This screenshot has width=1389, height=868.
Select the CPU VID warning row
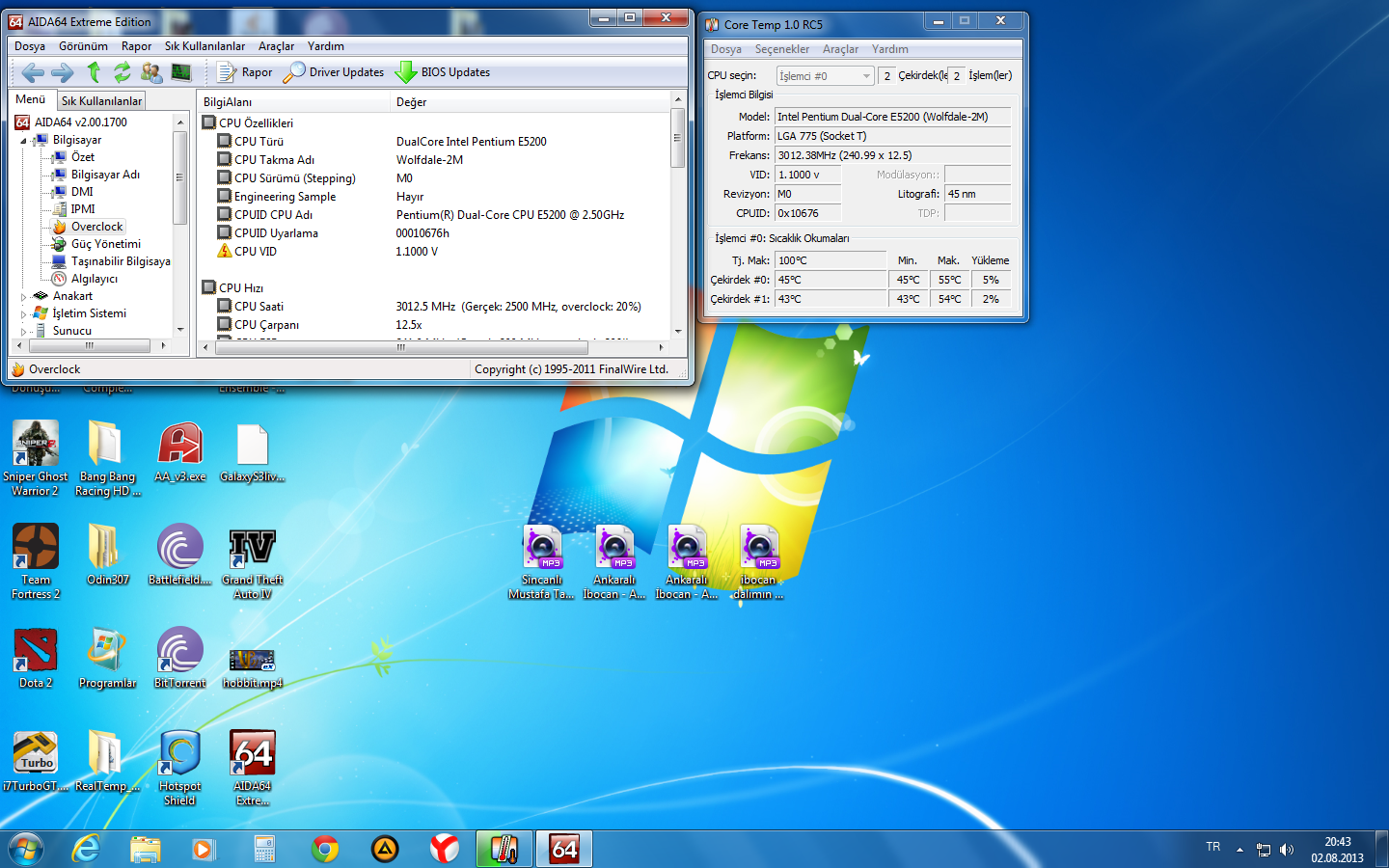coord(434,252)
